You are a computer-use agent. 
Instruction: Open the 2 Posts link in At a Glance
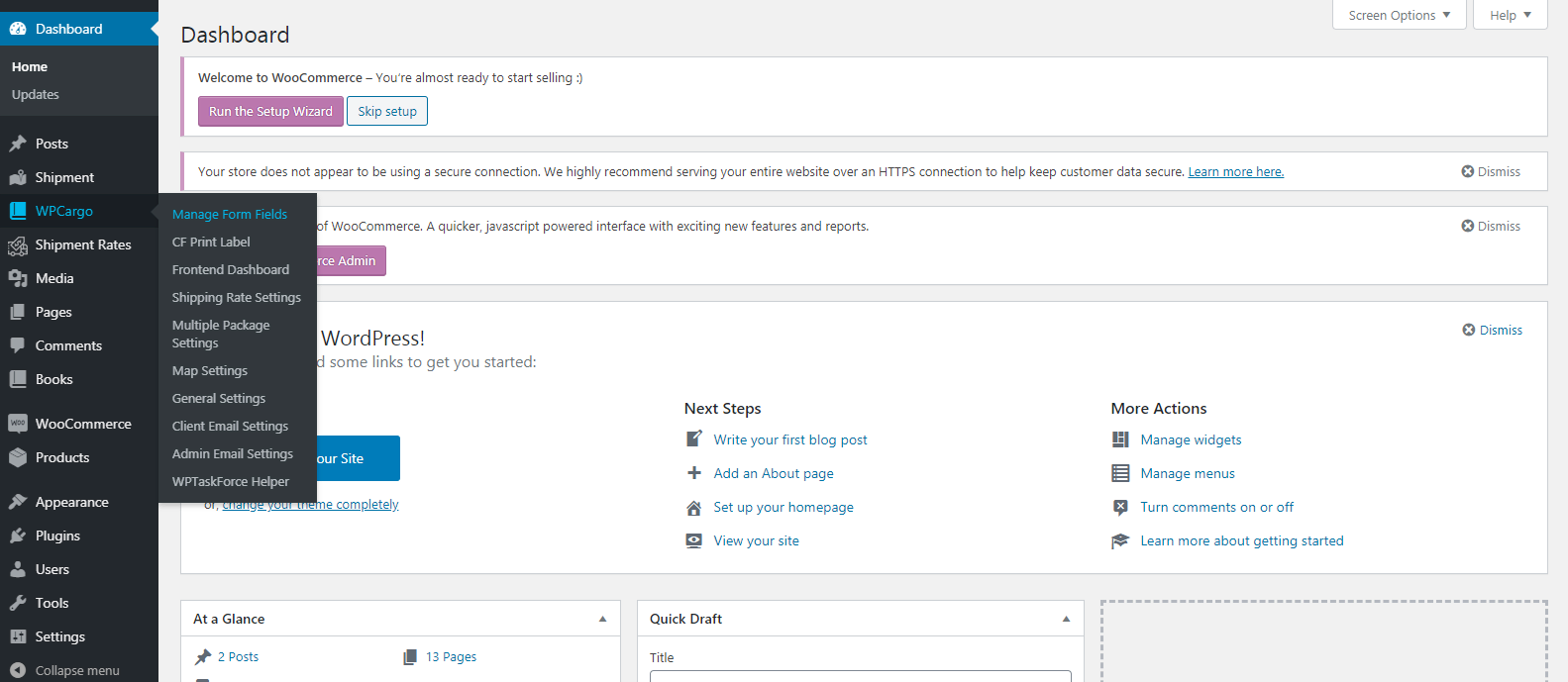238,656
